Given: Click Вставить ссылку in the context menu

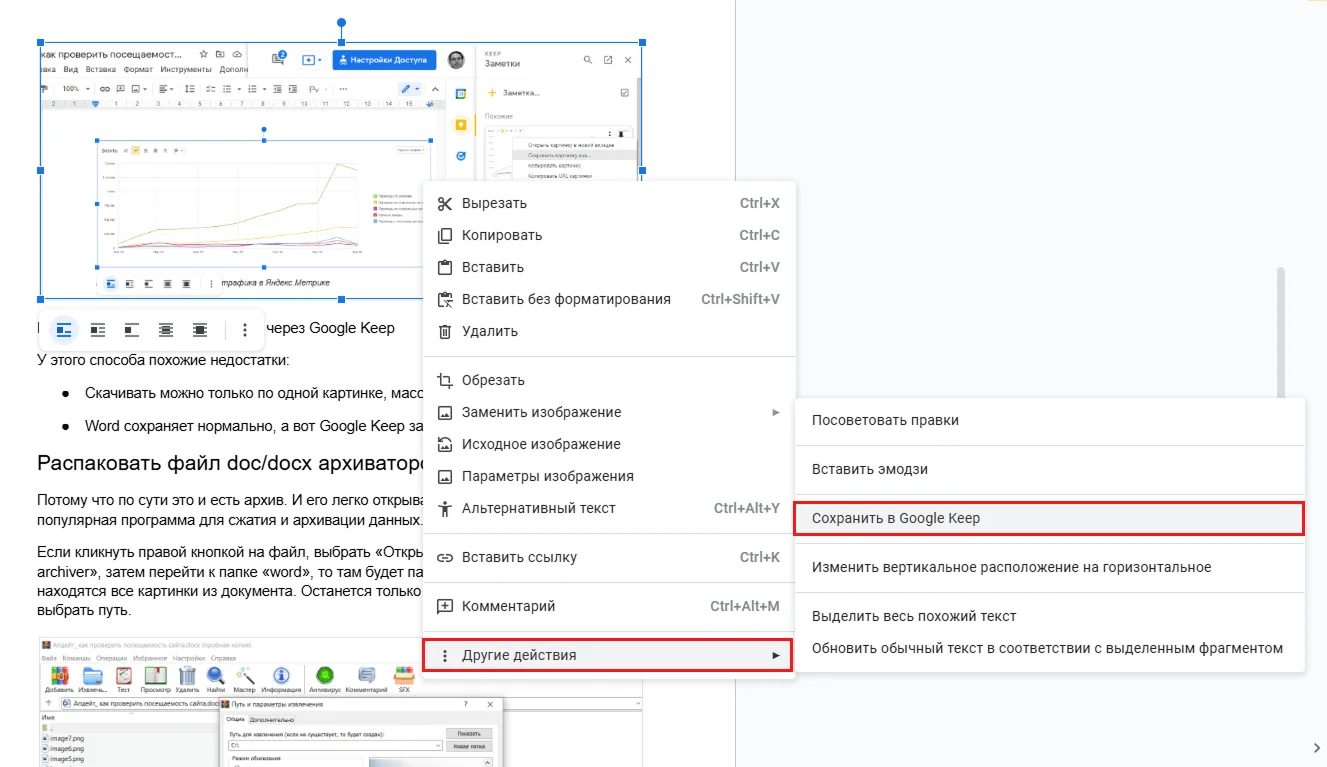Looking at the screenshot, I should [609, 557].
